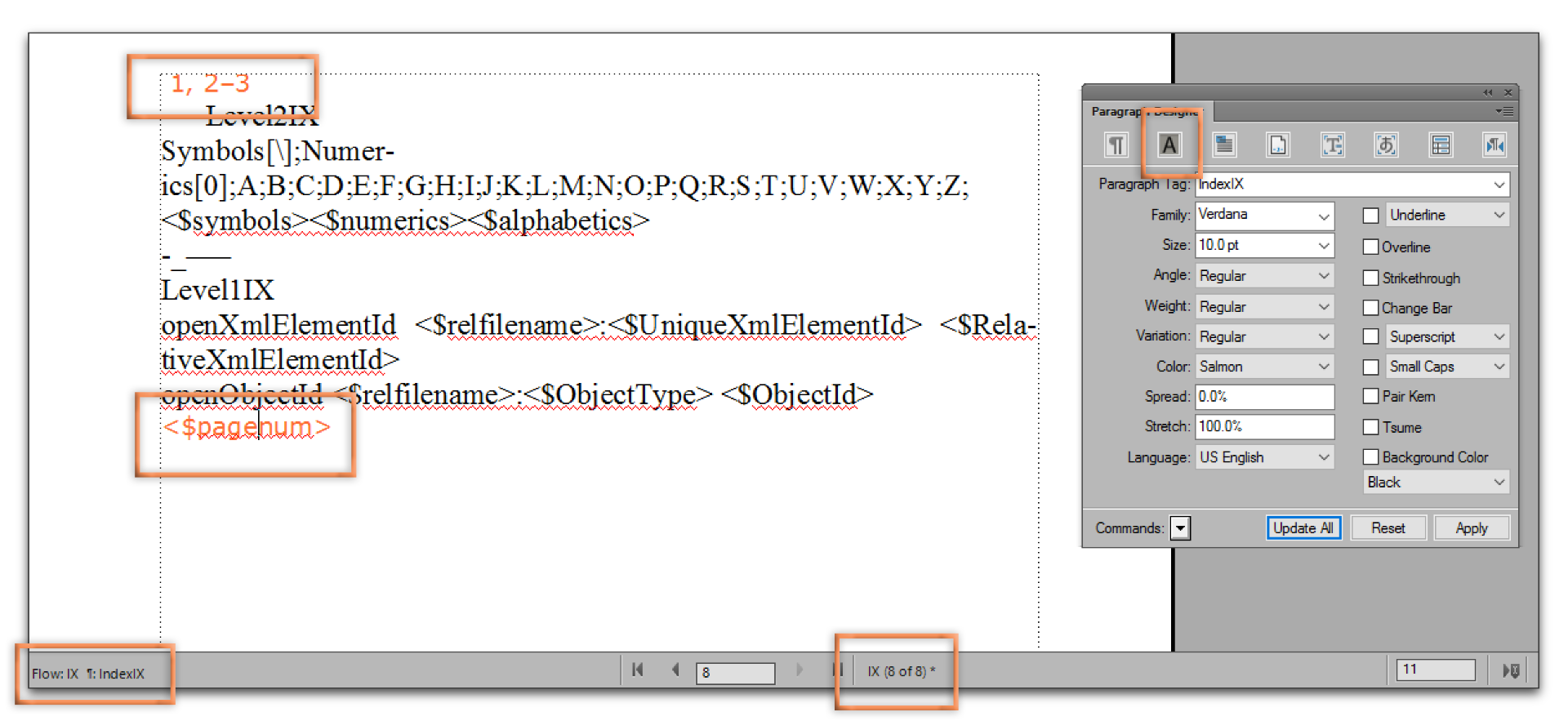Open the Advanced properties icon
The height and width of the screenshot is (721, 1568).
click(1332, 145)
